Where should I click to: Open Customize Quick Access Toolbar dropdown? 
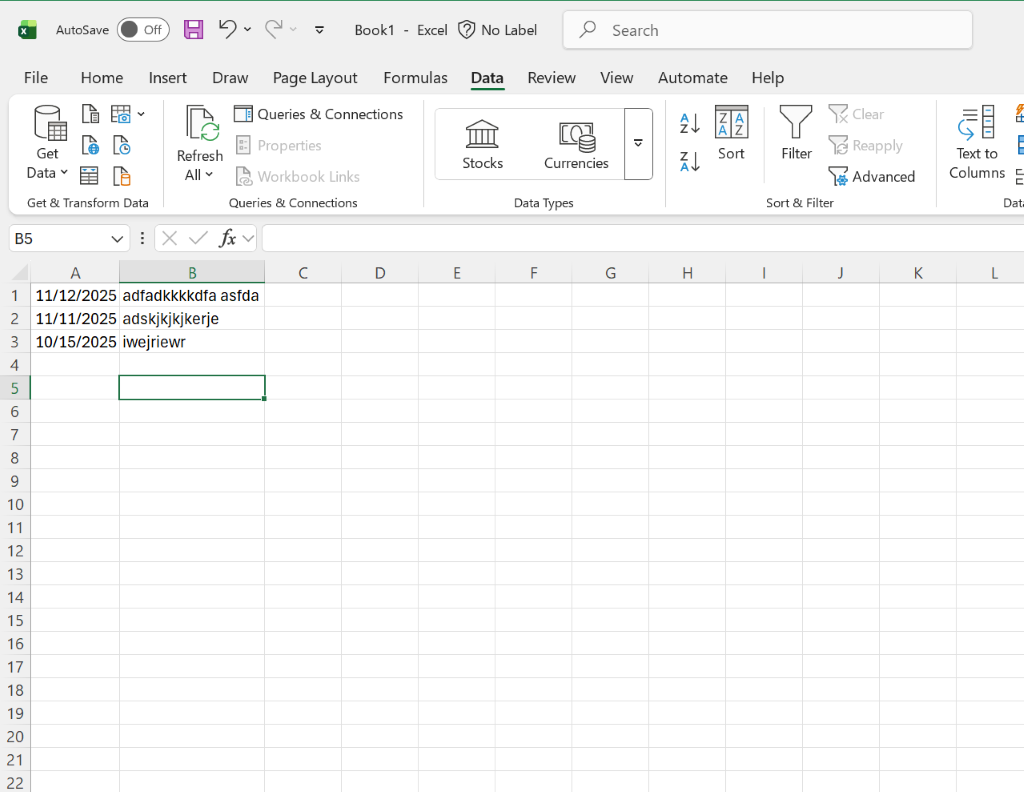319,29
